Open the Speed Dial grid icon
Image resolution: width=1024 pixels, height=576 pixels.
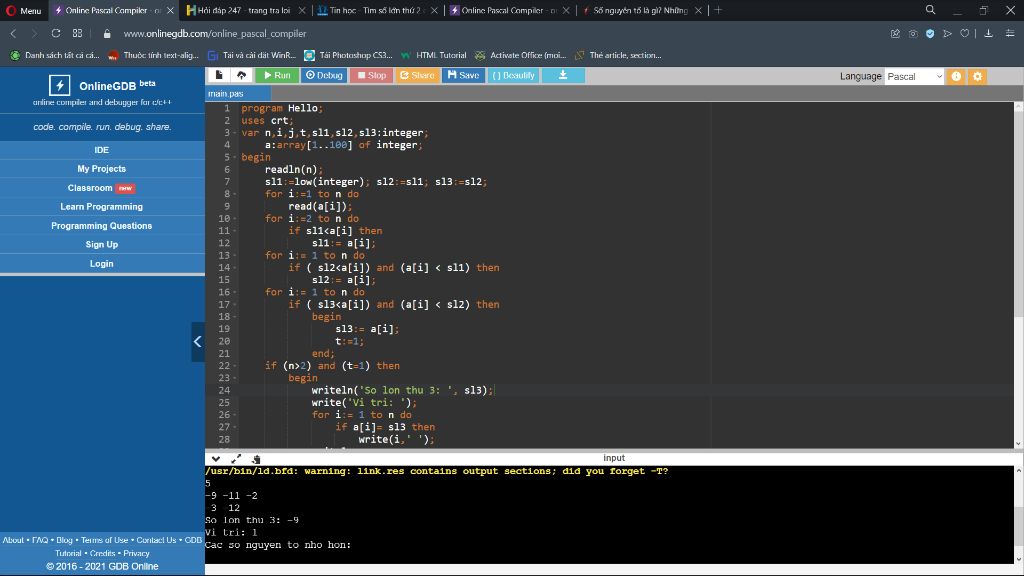78,33
